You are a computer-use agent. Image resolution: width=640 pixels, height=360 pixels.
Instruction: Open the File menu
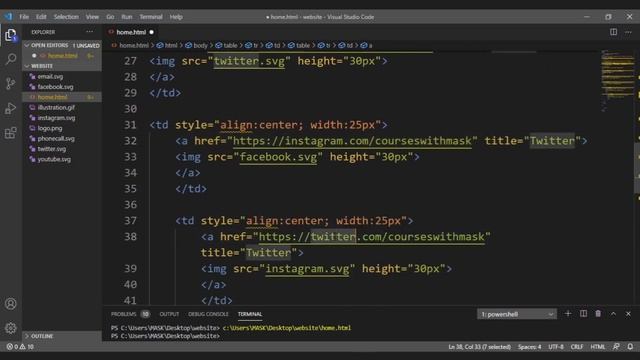24,17
